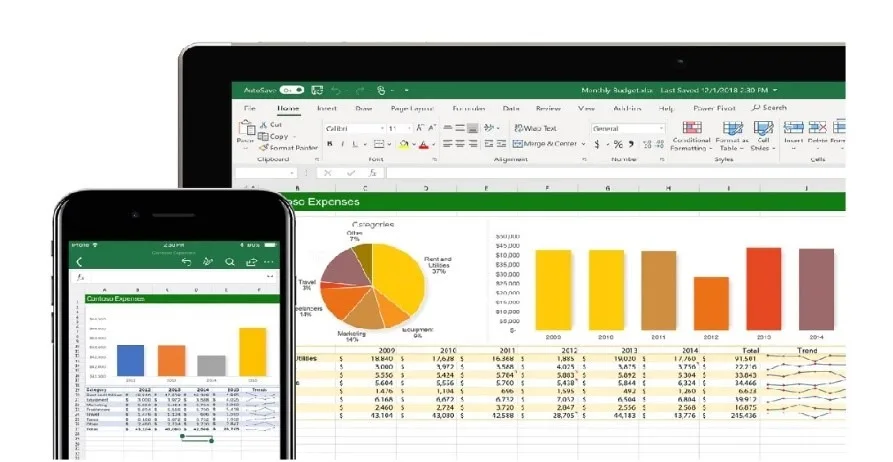
Task: Open the Conditional Formatting menu
Action: pyautogui.click(x=691, y=136)
